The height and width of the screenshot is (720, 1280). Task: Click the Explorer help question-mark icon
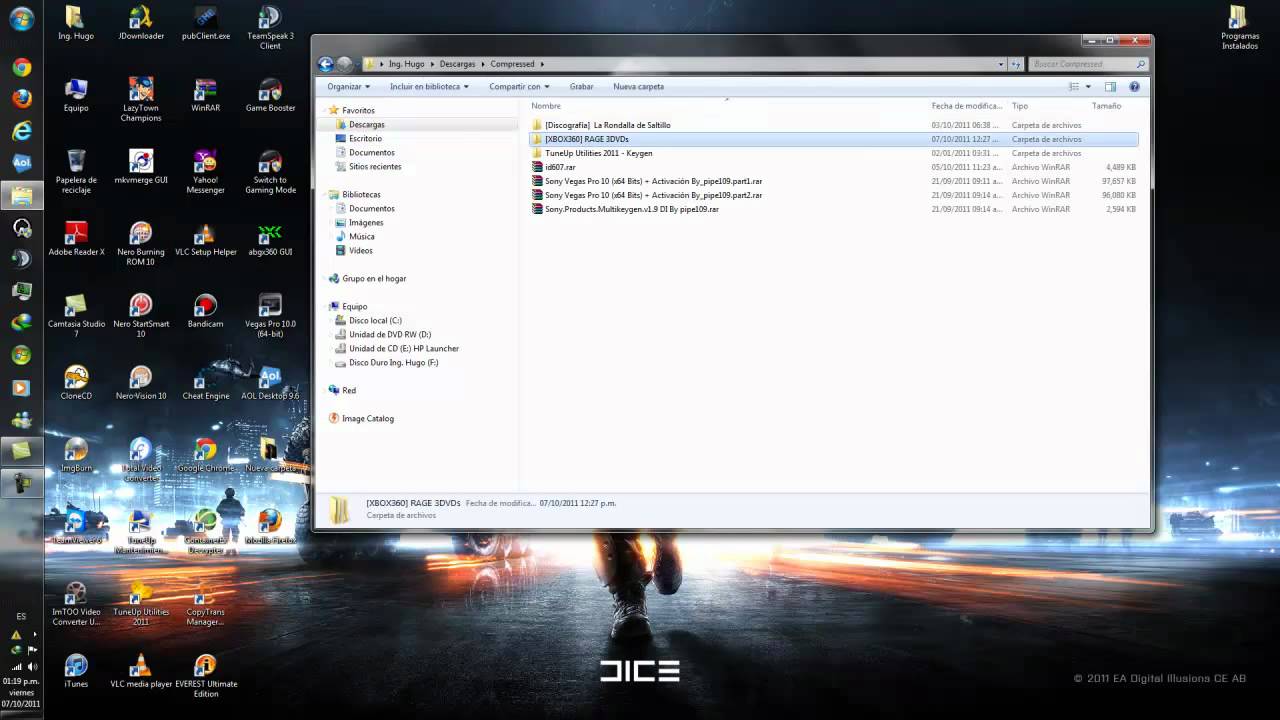(x=1135, y=87)
